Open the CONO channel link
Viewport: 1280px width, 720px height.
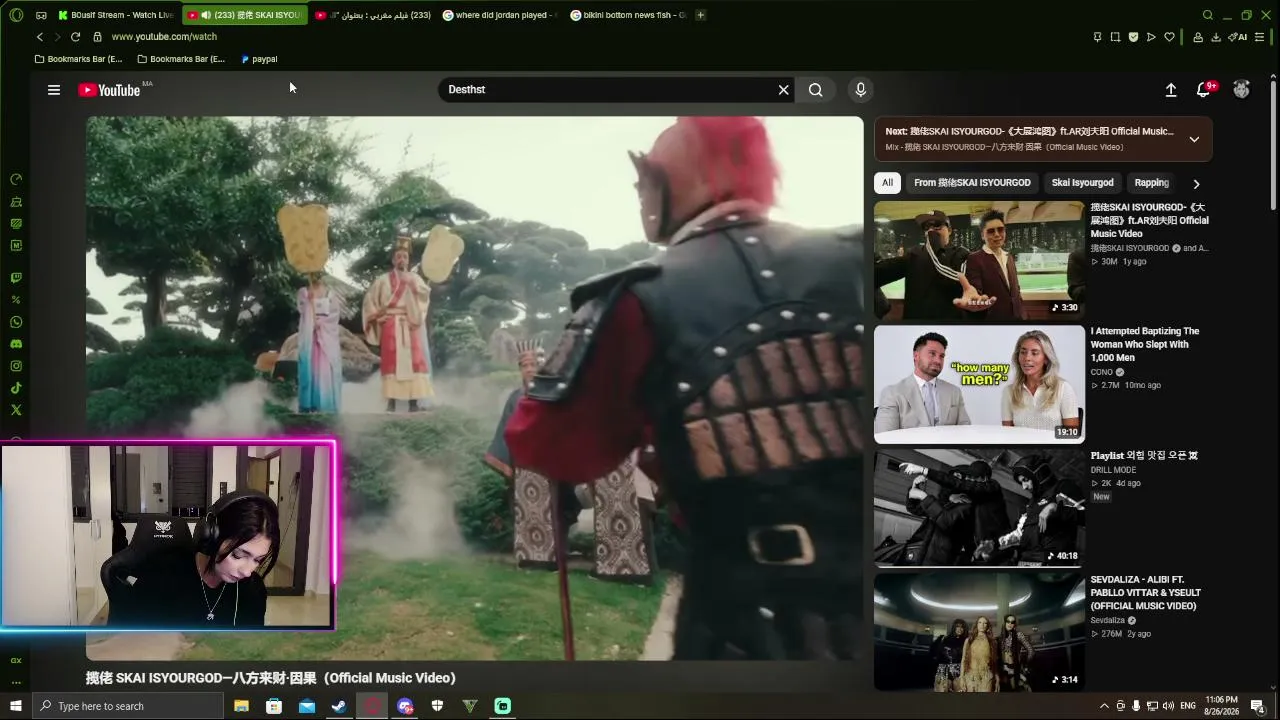tap(1101, 372)
